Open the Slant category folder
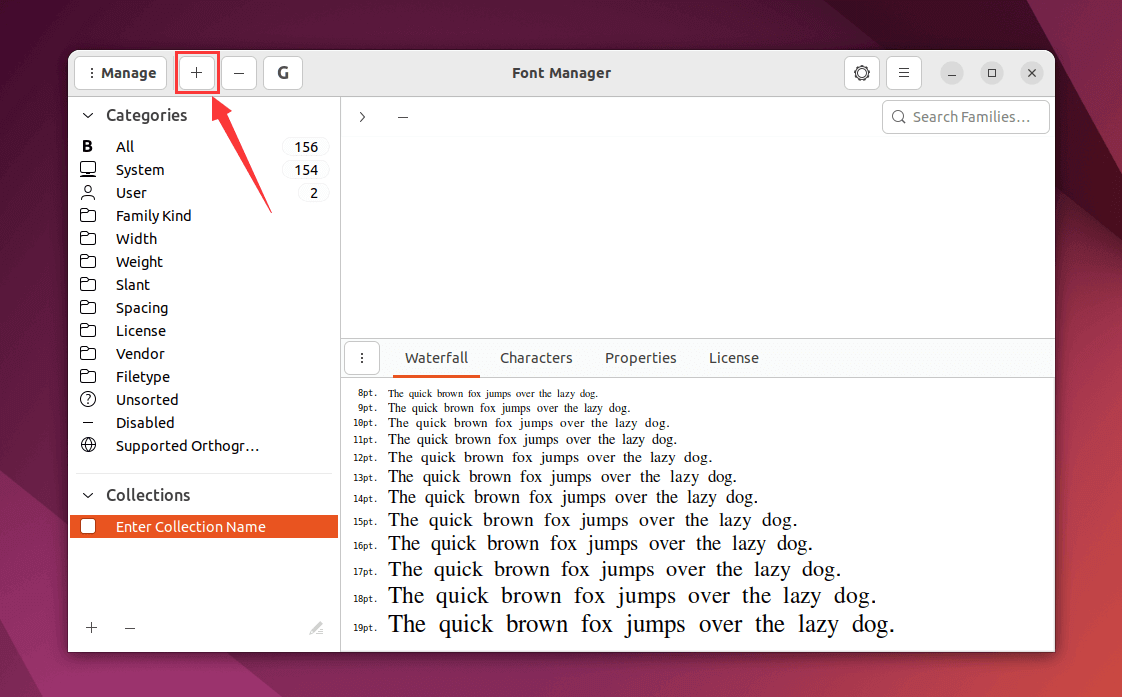The width and height of the screenshot is (1122, 697). [x=204, y=285]
